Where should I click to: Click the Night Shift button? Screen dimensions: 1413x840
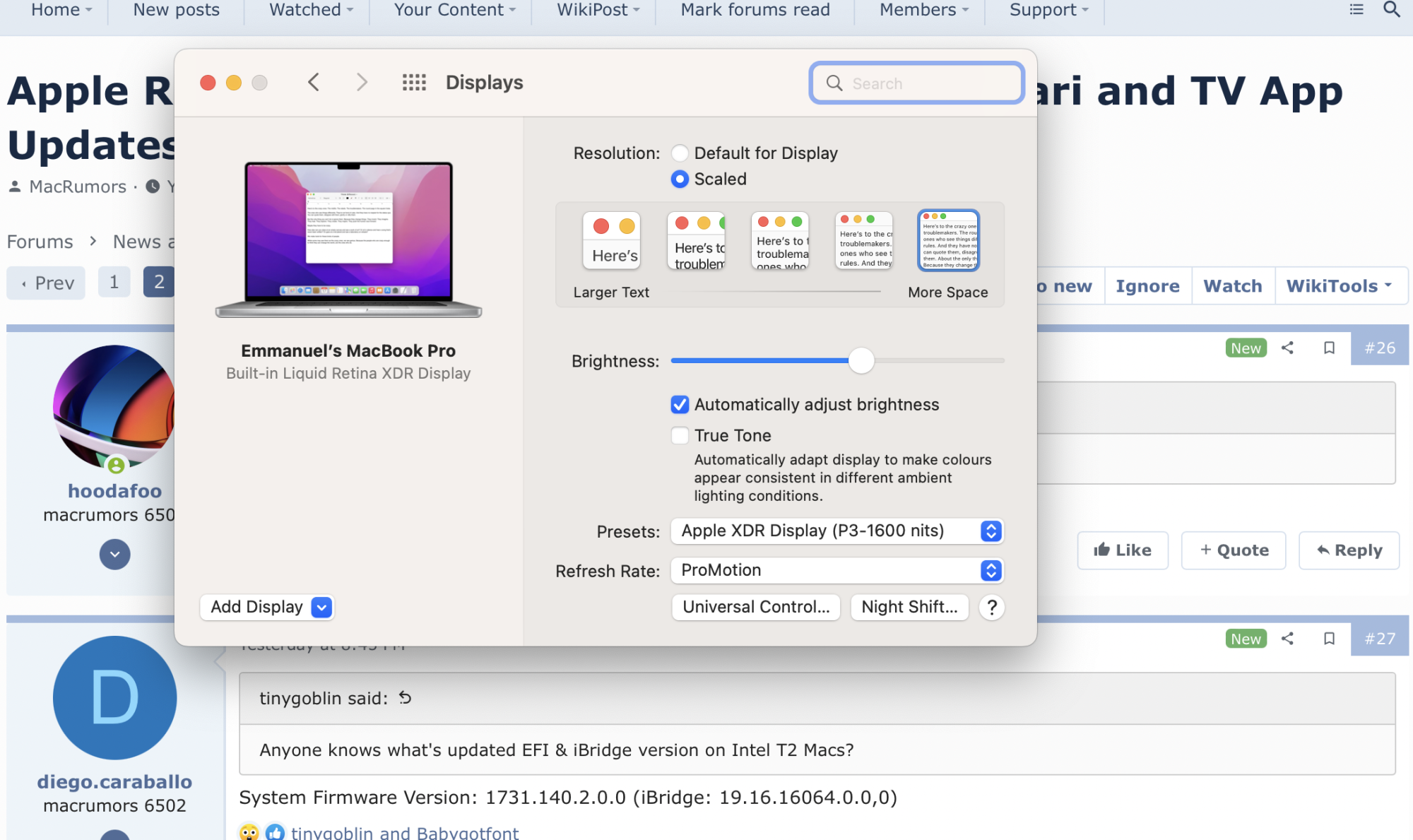click(909, 607)
